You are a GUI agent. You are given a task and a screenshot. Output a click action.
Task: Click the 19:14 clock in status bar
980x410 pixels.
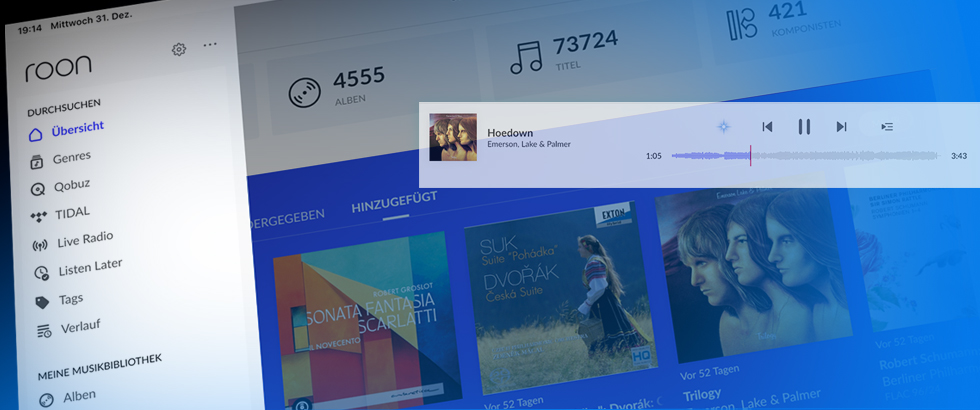tap(30, 29)
